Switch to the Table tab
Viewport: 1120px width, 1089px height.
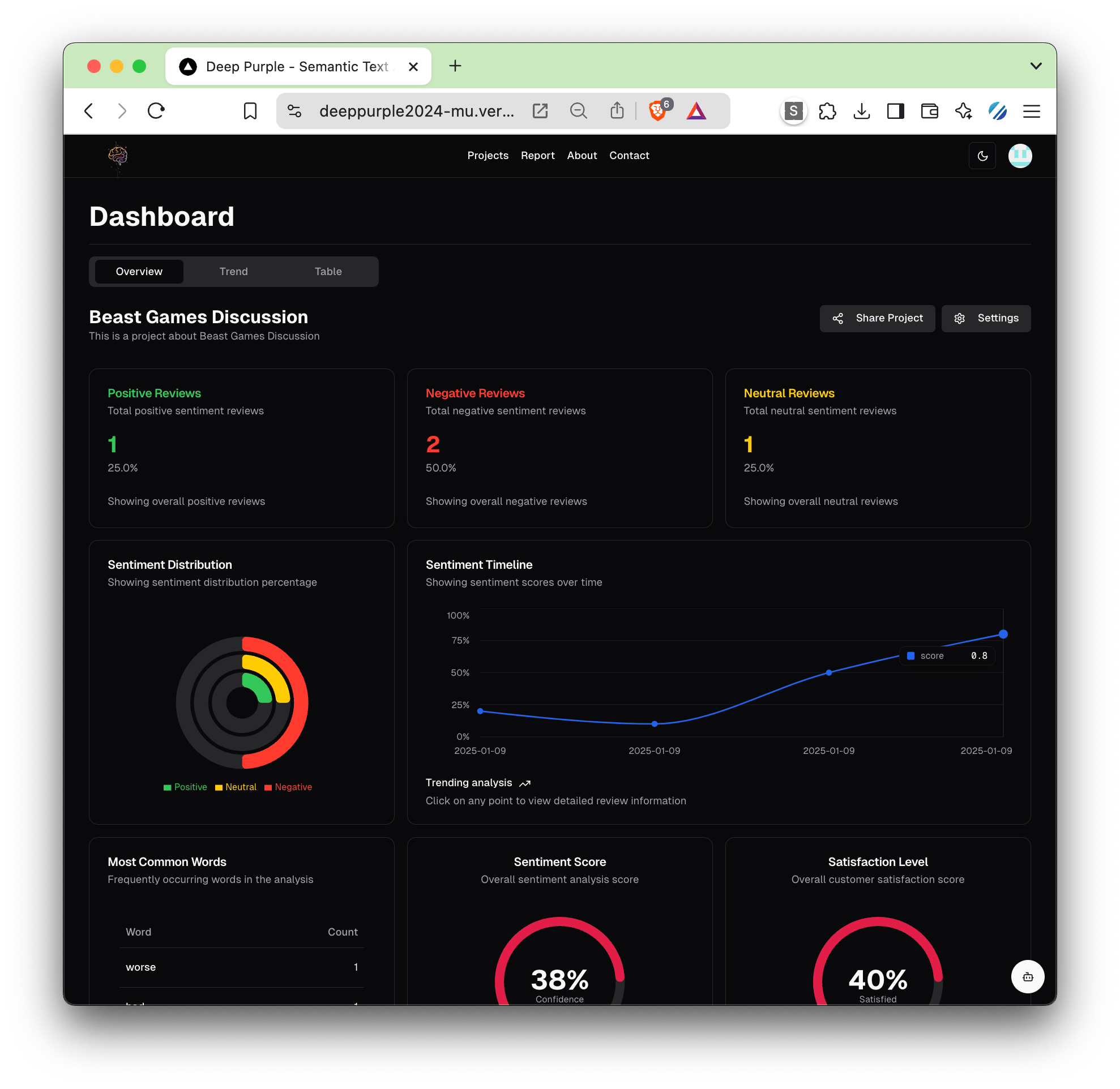(328, 272)
